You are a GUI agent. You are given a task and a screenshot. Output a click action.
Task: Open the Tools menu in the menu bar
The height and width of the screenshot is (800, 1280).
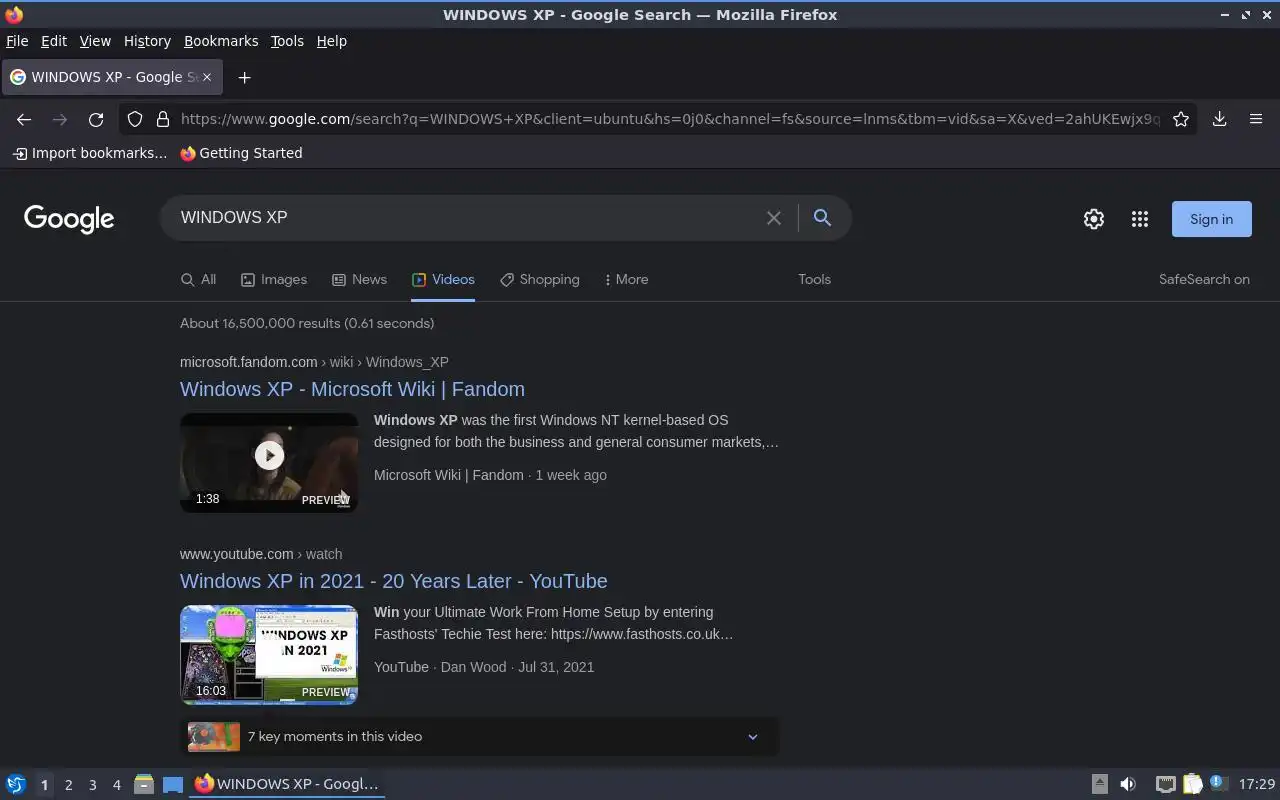point(287,41)
